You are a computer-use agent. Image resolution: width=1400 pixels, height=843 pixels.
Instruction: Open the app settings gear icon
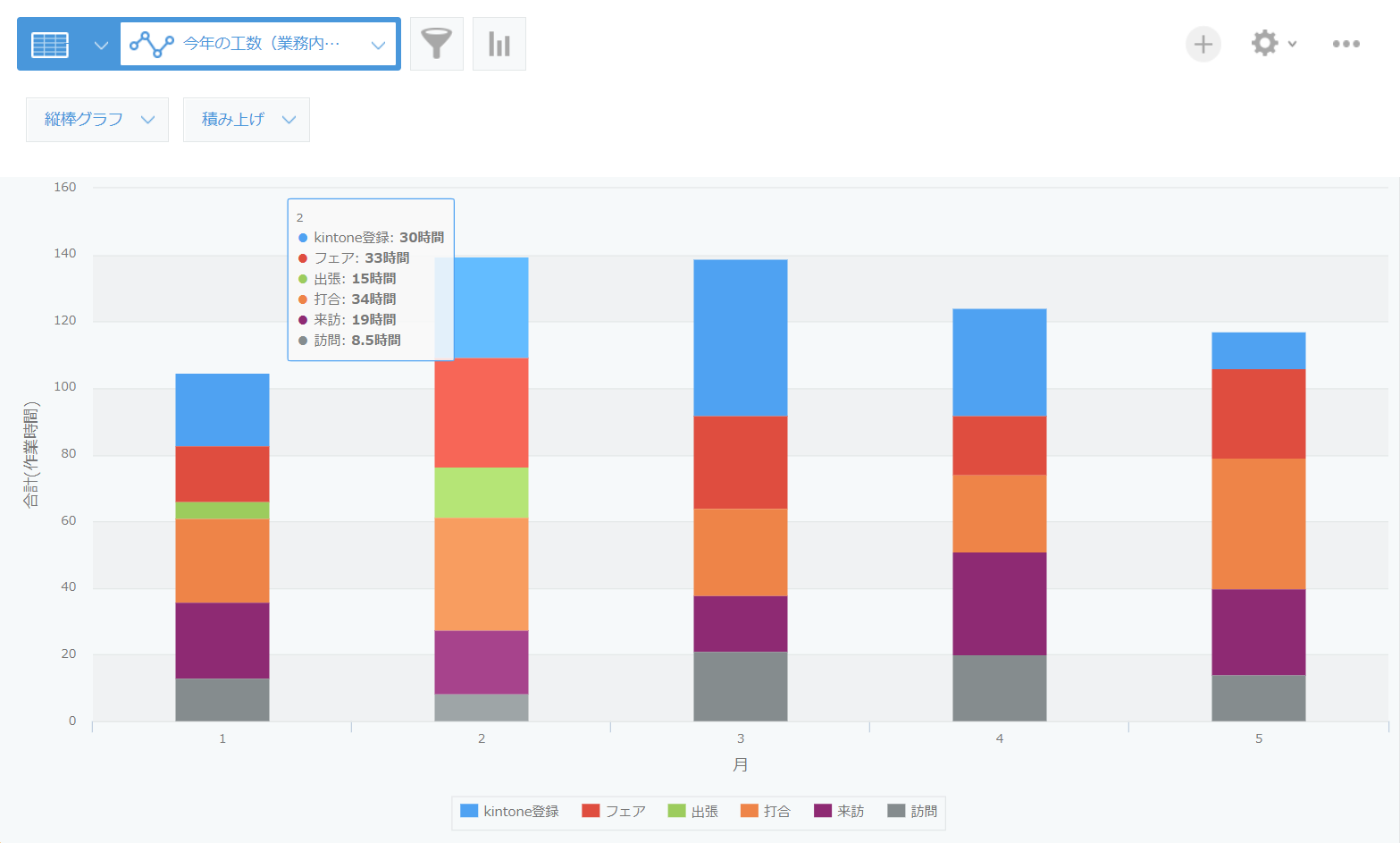(1264, 43)
